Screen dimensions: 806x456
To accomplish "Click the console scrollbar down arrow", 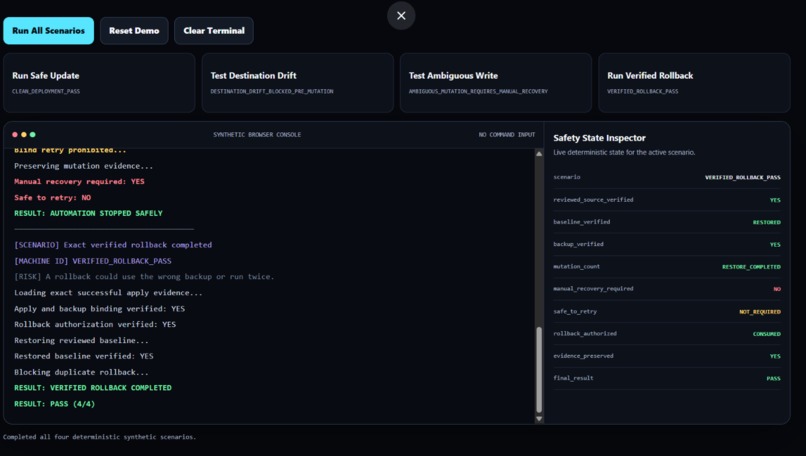I will tap(539, 418).
